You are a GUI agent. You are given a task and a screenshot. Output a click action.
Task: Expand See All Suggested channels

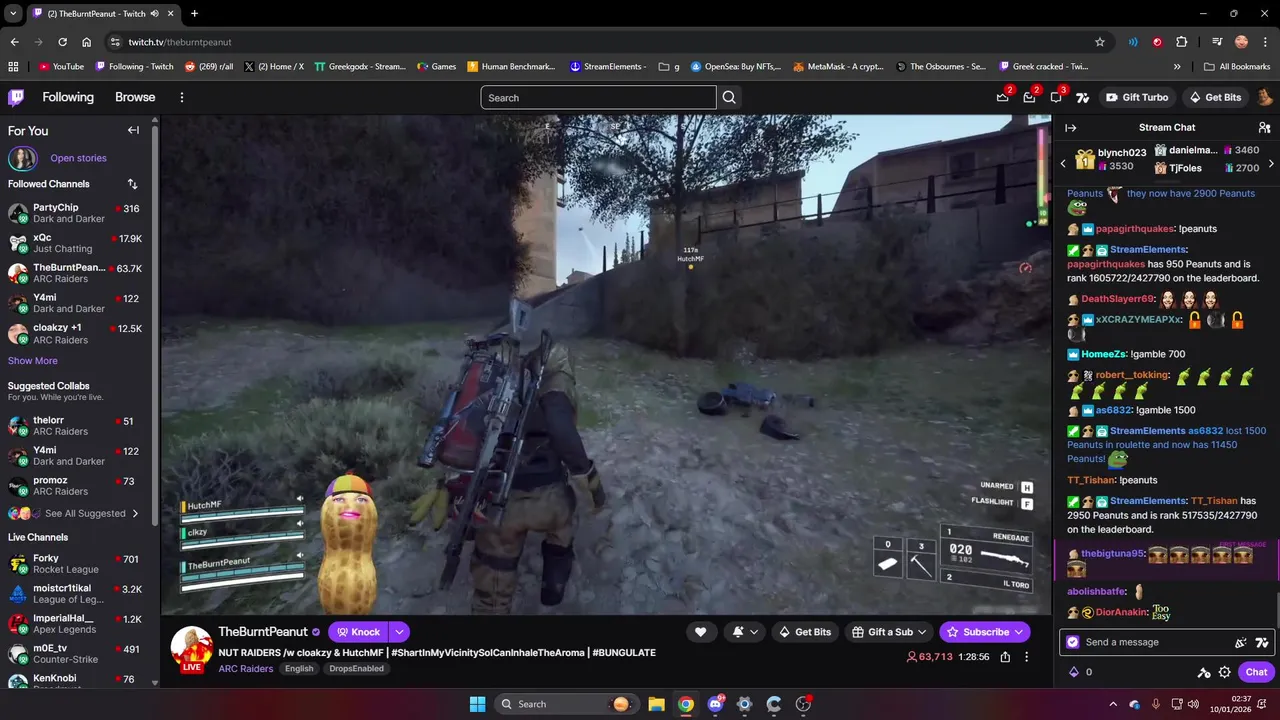tap(75, 513)
